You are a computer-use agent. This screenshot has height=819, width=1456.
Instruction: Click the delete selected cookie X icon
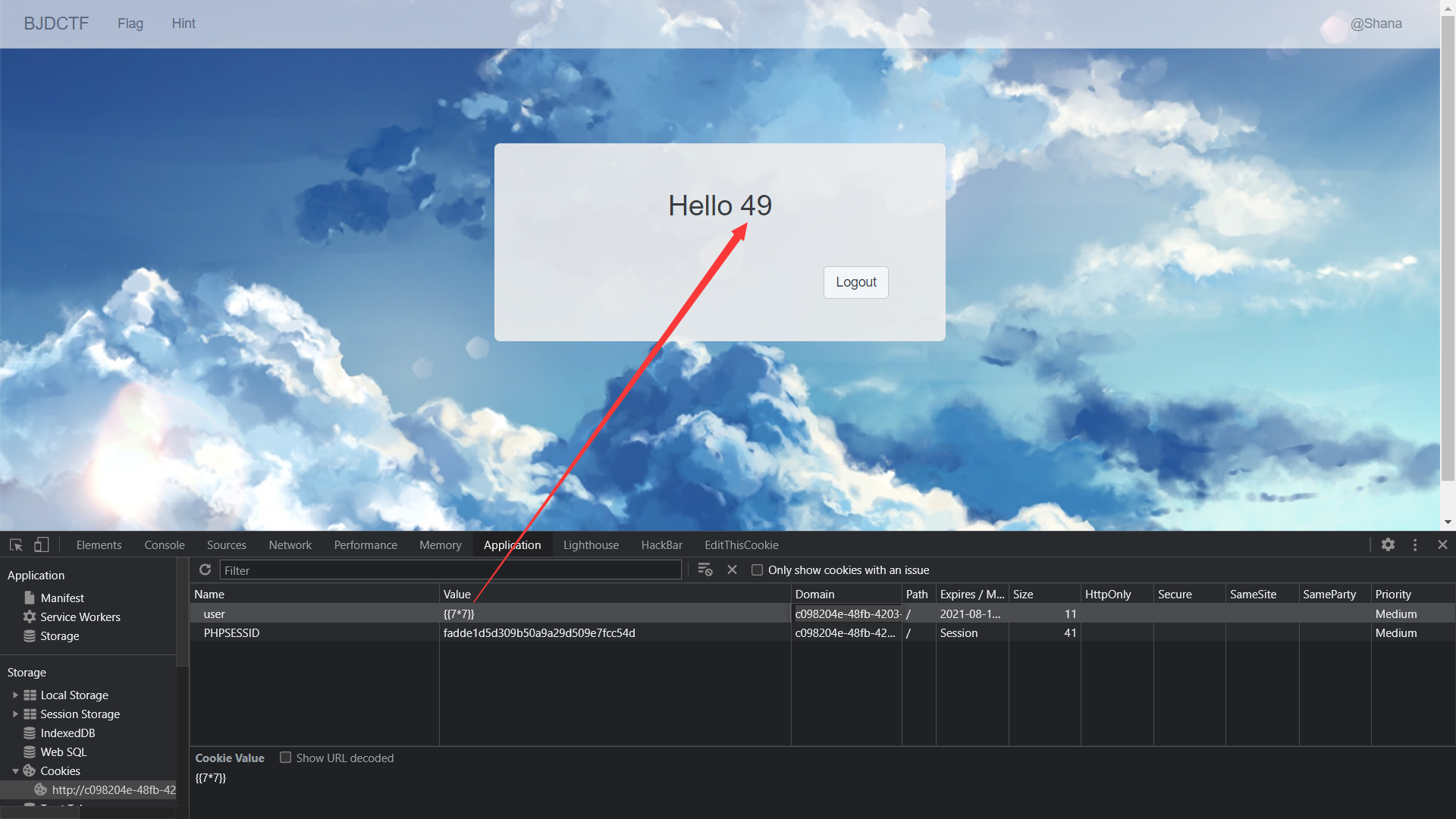point(732,570)
